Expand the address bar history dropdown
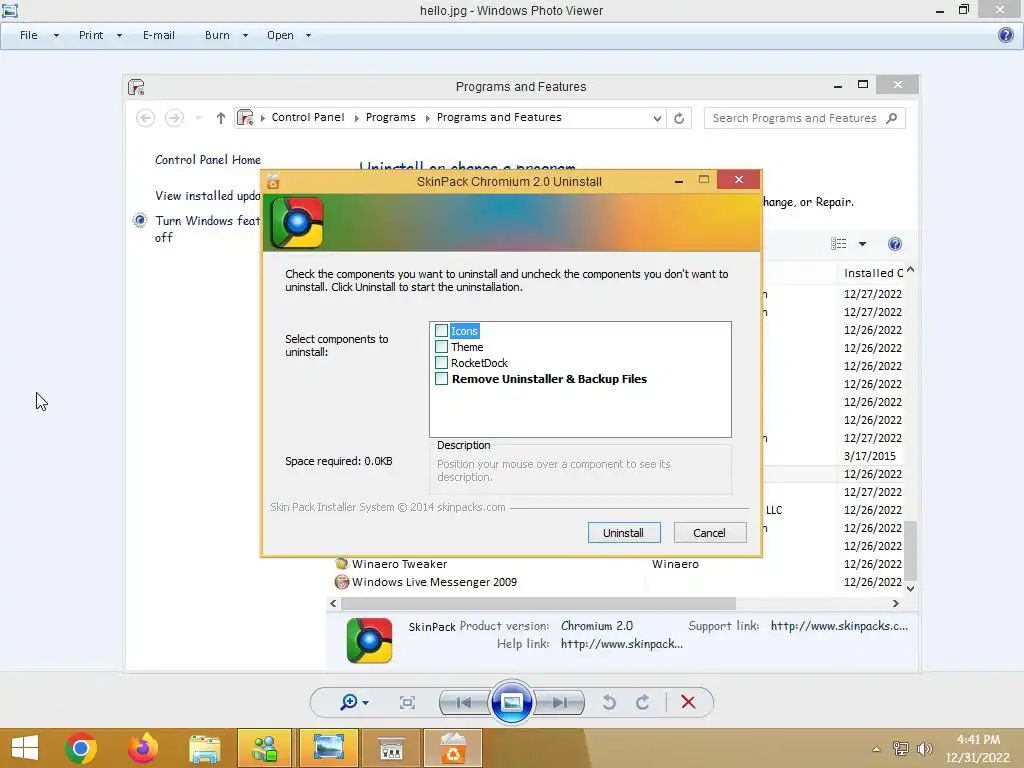Viewport: 1024px width, 768px height. pyautogui.click(x=657, y=118)
